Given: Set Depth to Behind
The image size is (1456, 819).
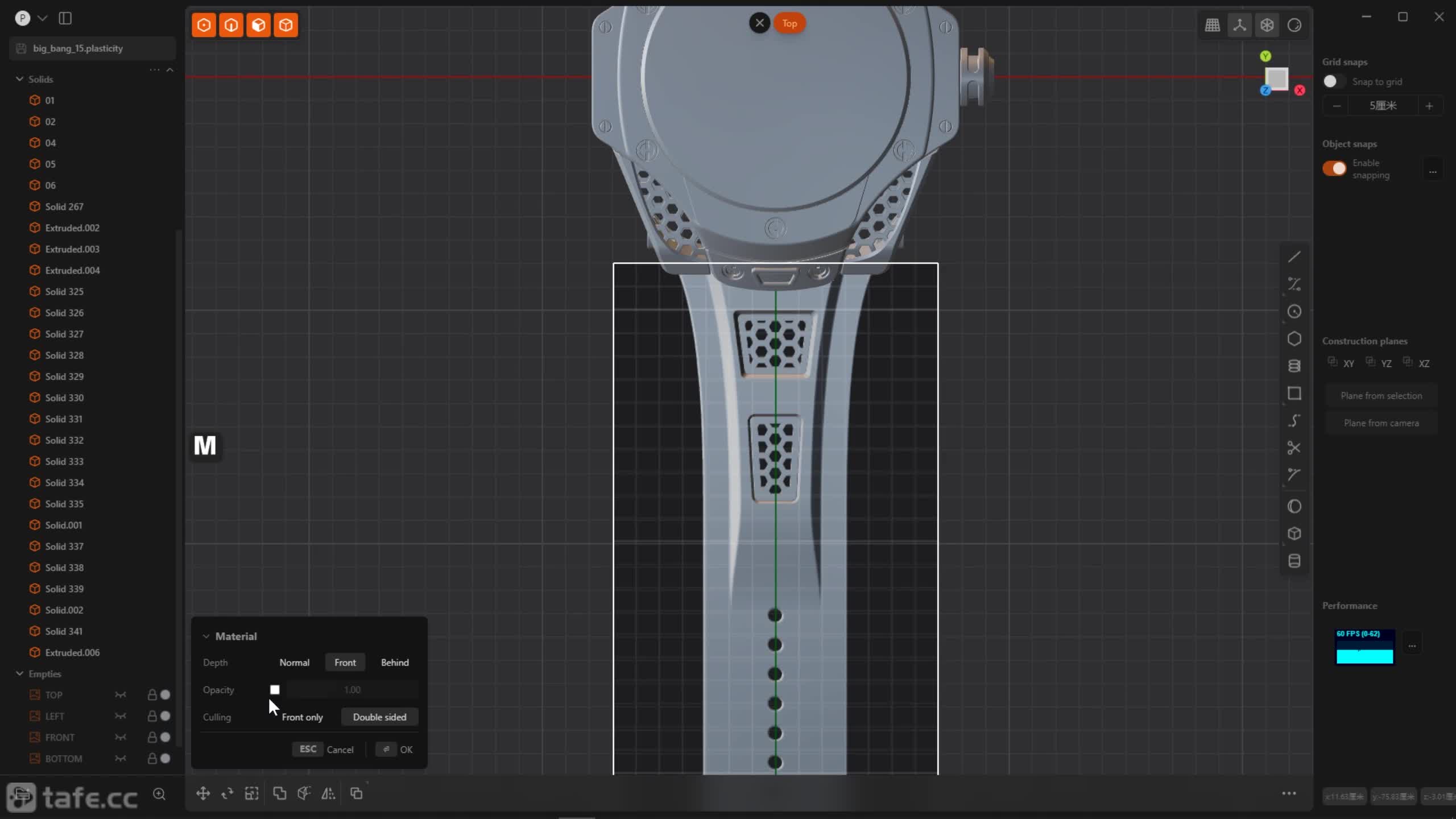Looking at the screenshot, I should click(395, 663).
